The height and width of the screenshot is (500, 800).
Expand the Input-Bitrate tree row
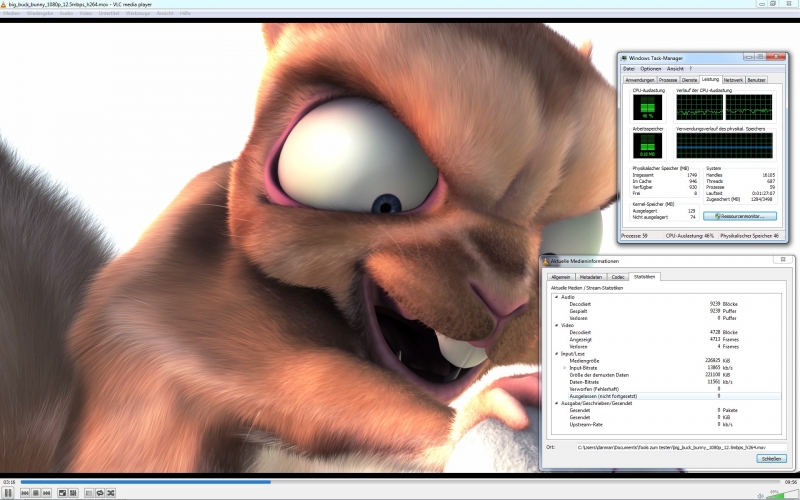(565, 368)
